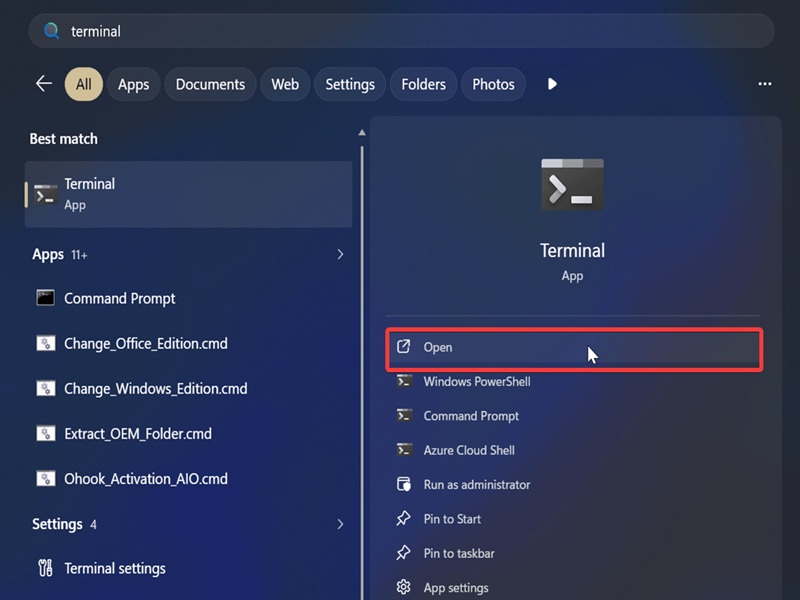Click the Change_Office_Edition.cmd file icon
Image resolution: width=800 pixels, height=600 pixels.
tap(45, 343)
